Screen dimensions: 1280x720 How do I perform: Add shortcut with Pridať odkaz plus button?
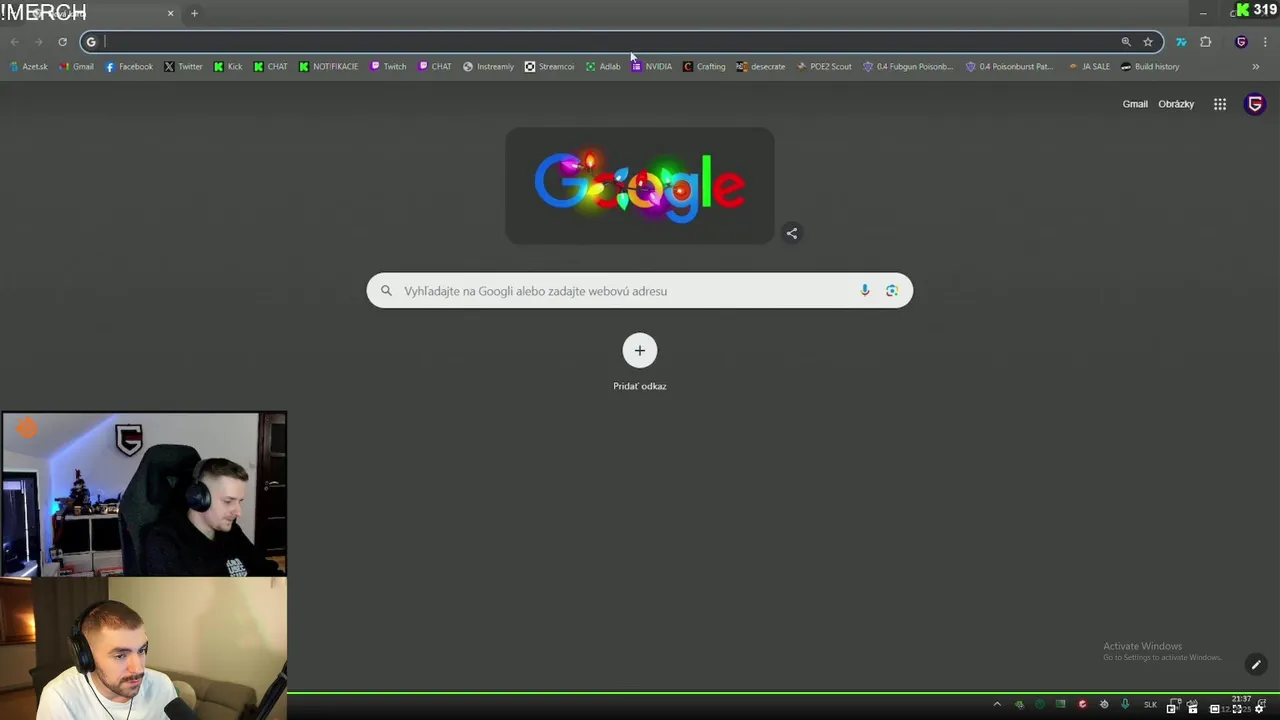point(640,351)
